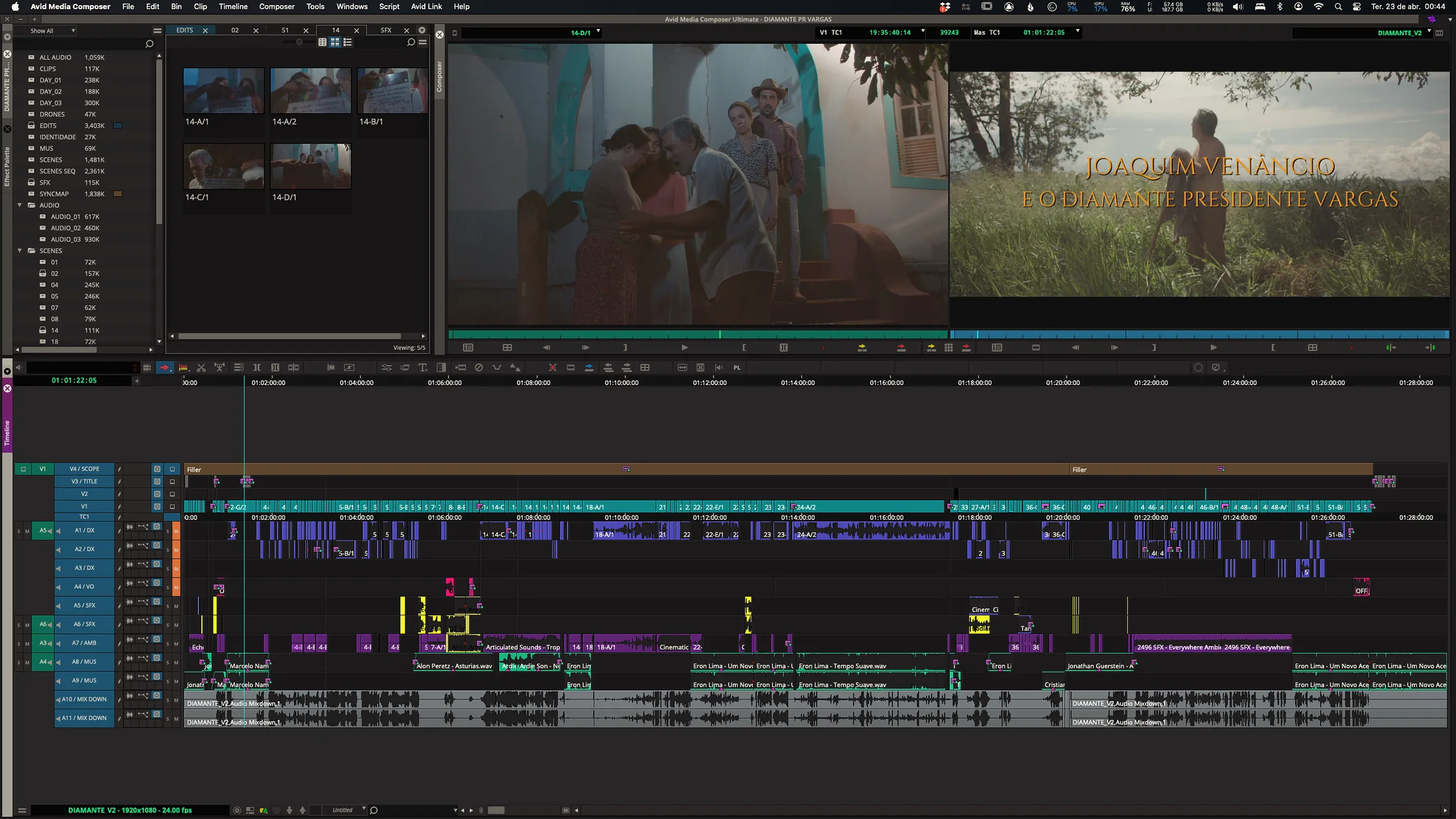Click the scissors Add Edit tool
Viewport: 1456px width, 819px height.
pyautogui.click(x=201, y=368)
